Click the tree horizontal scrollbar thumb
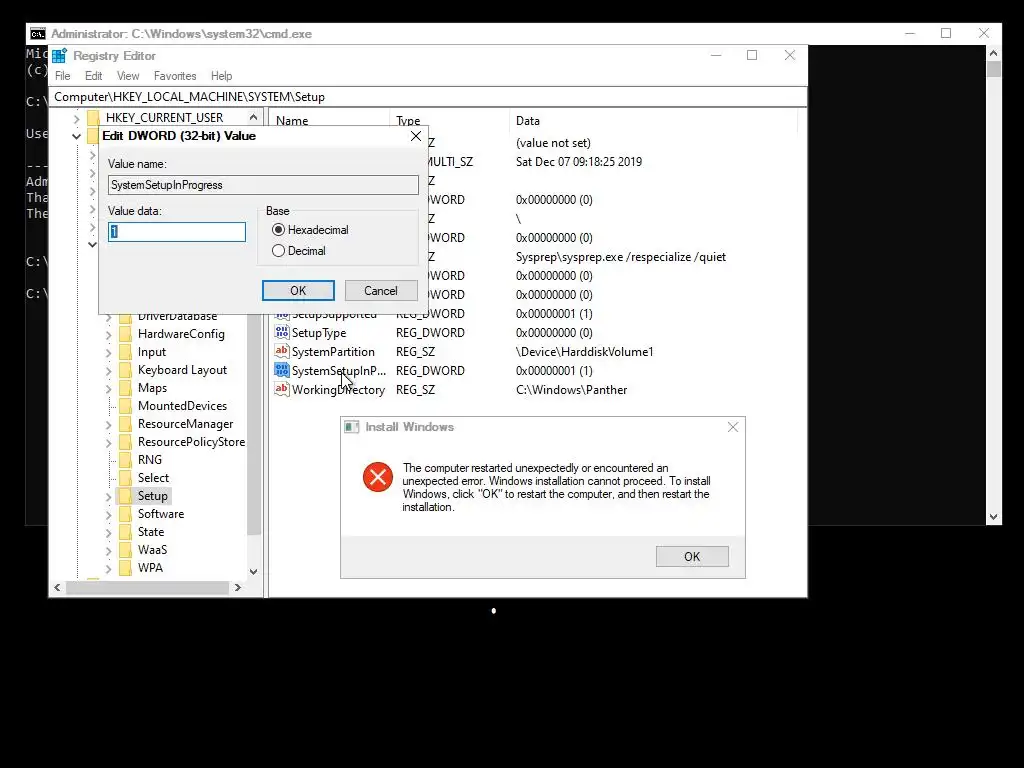This screenshot has width=1024, height=768. pyautogui.click(x=147, y=588)
